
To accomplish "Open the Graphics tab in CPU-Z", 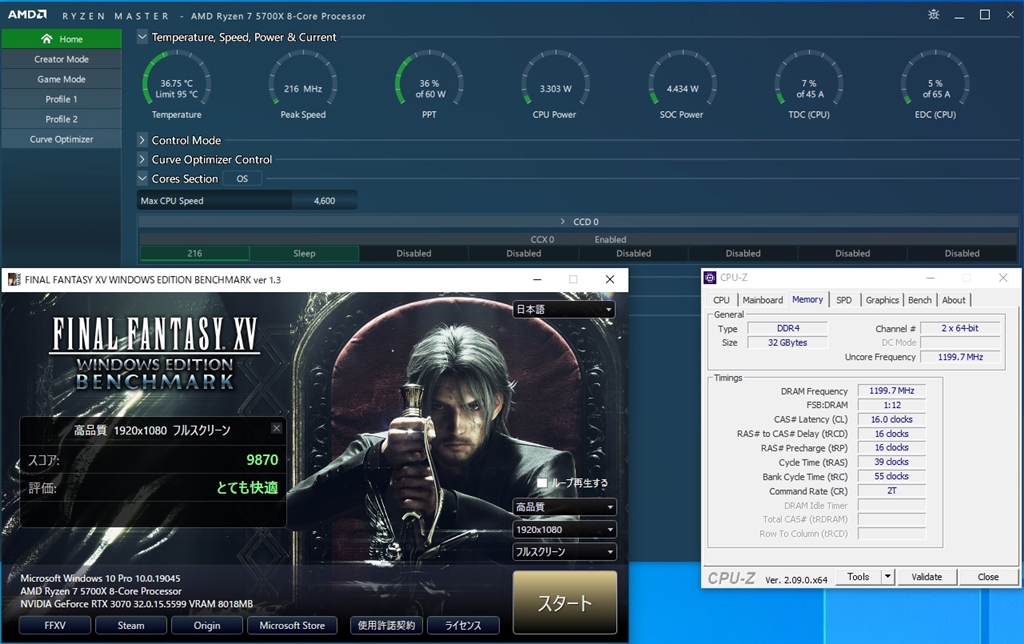I will [x=882, y=300].
